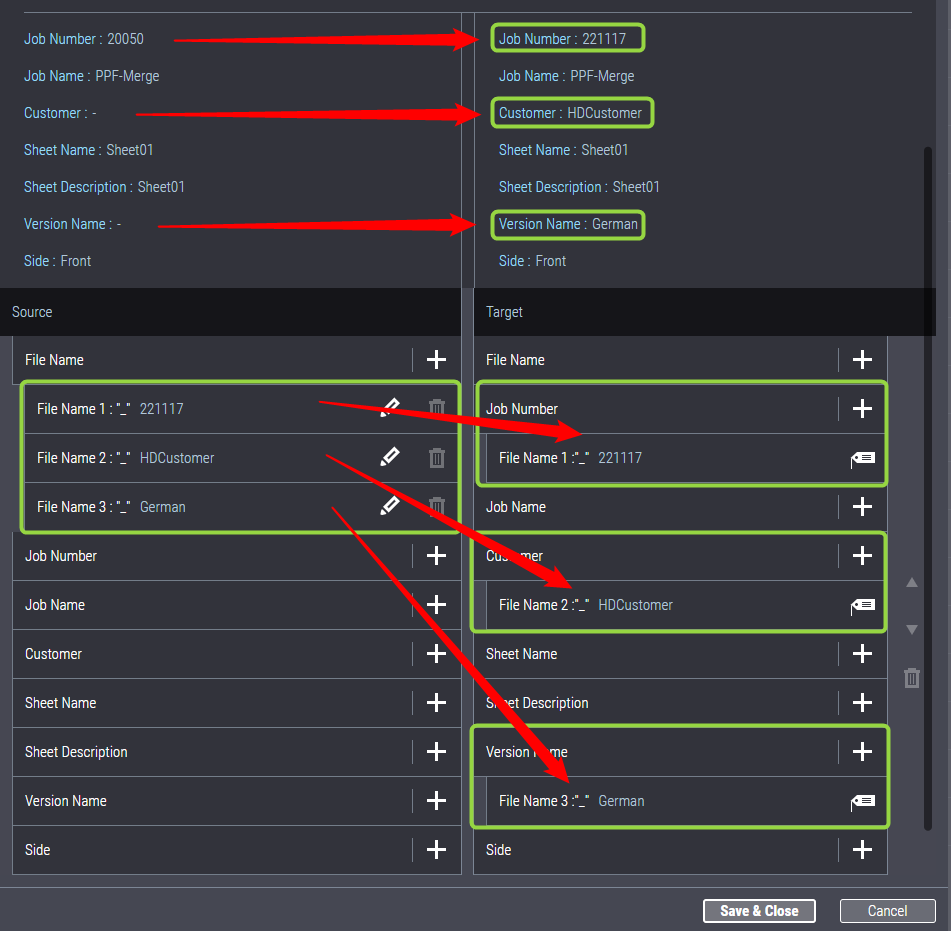Move selected target item down

point(911,629)
